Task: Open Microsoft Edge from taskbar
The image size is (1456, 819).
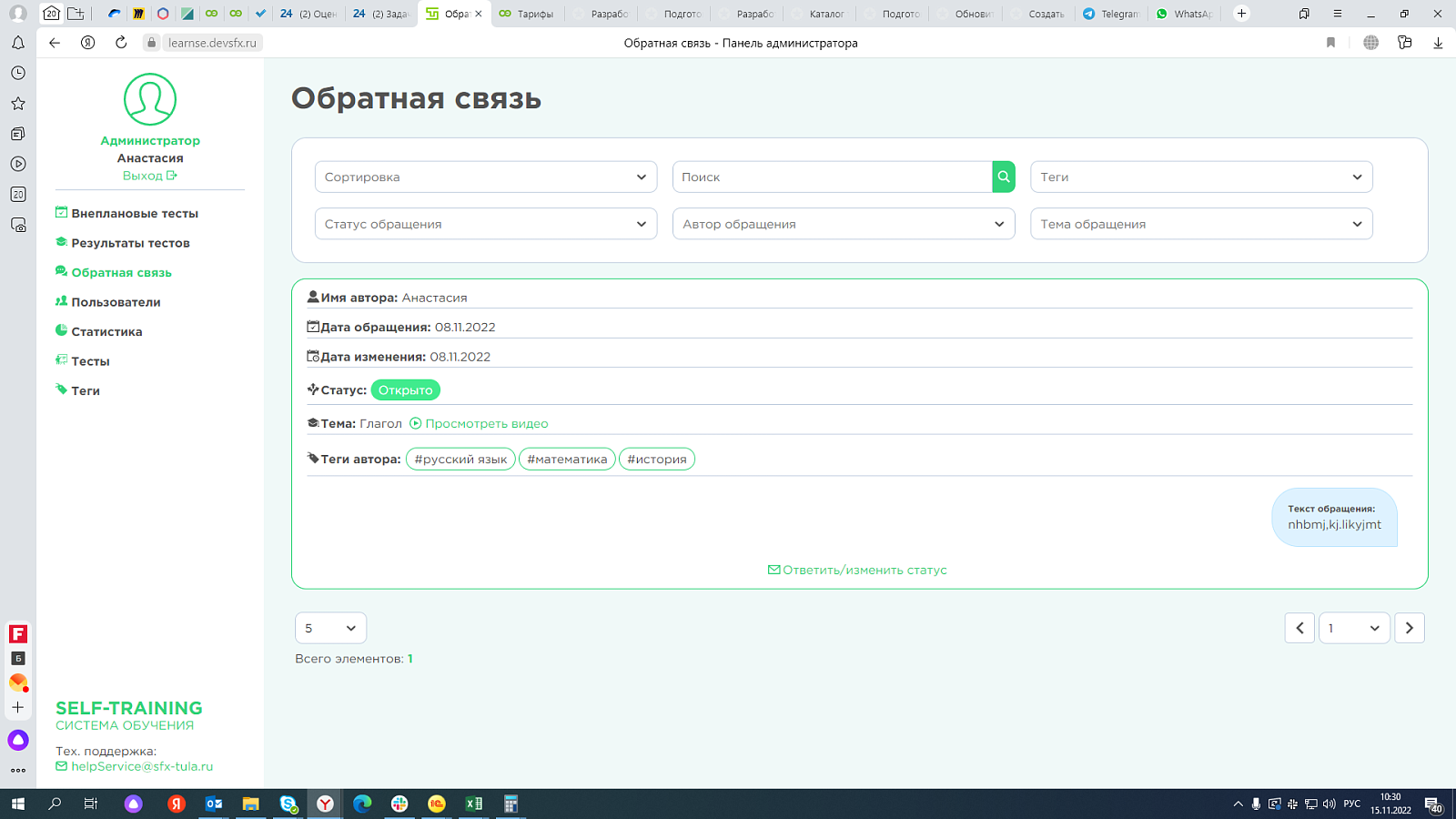Action: (x=362, y=804)
